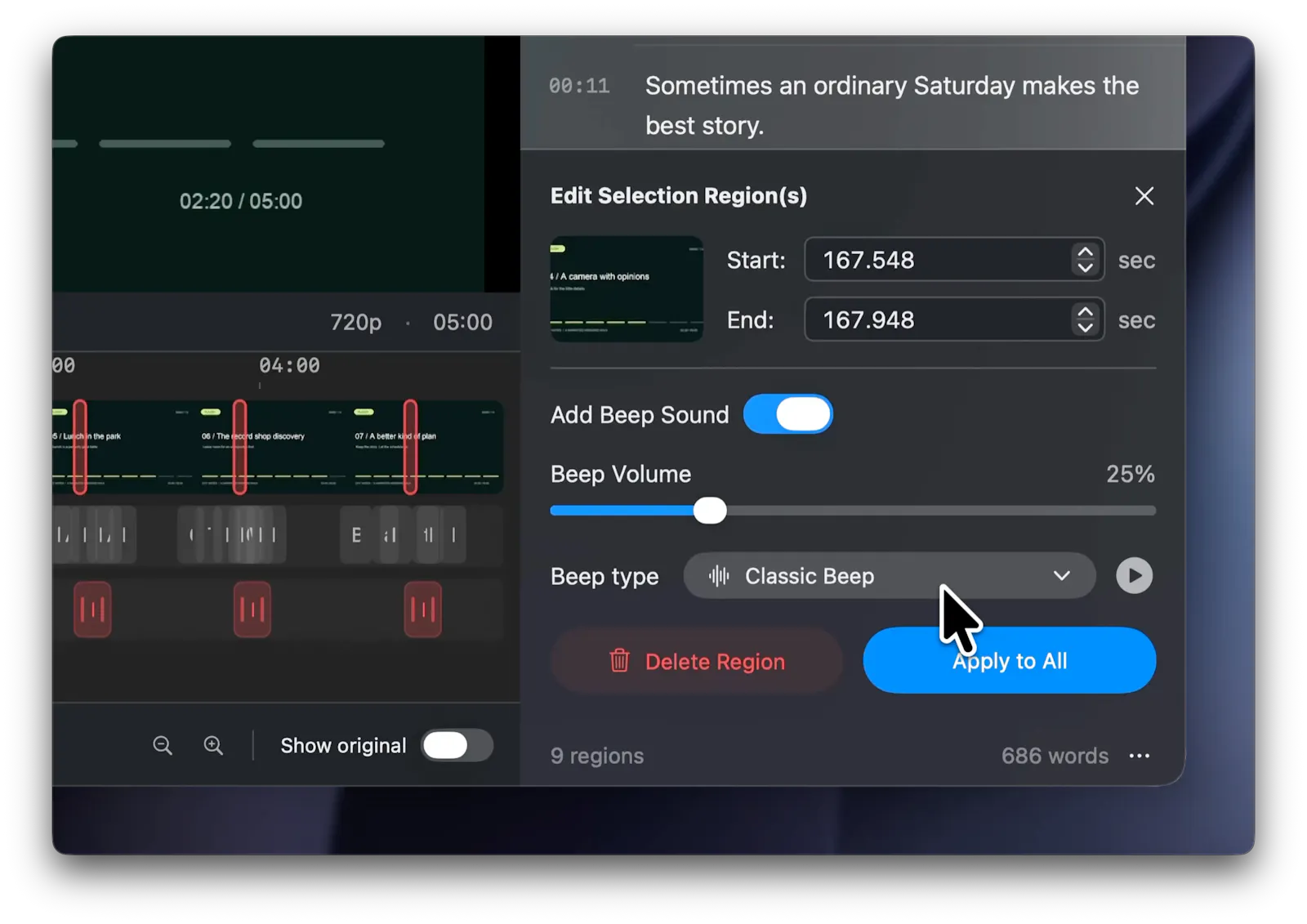1307x924 pixels.
Task: Click the 02:20 / 05:00 playback time
Action: 241,201
